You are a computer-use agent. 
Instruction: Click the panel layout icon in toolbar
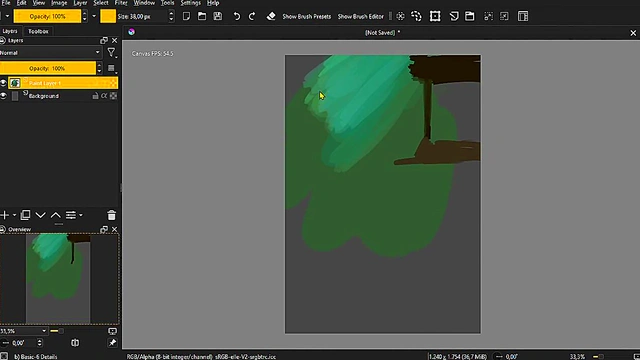523,16
